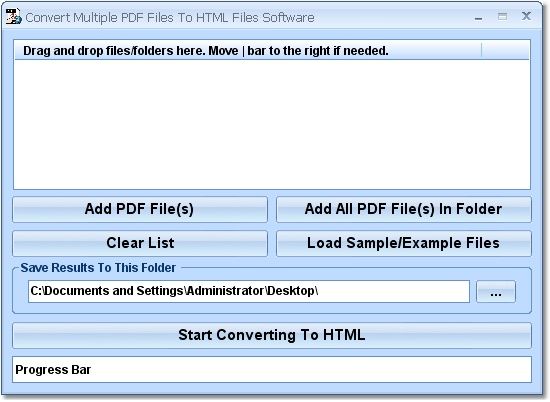This screenshot has width=550, height=402.
Task: Click the "Save Results To This Folder" group label
Action: (98, 268)
